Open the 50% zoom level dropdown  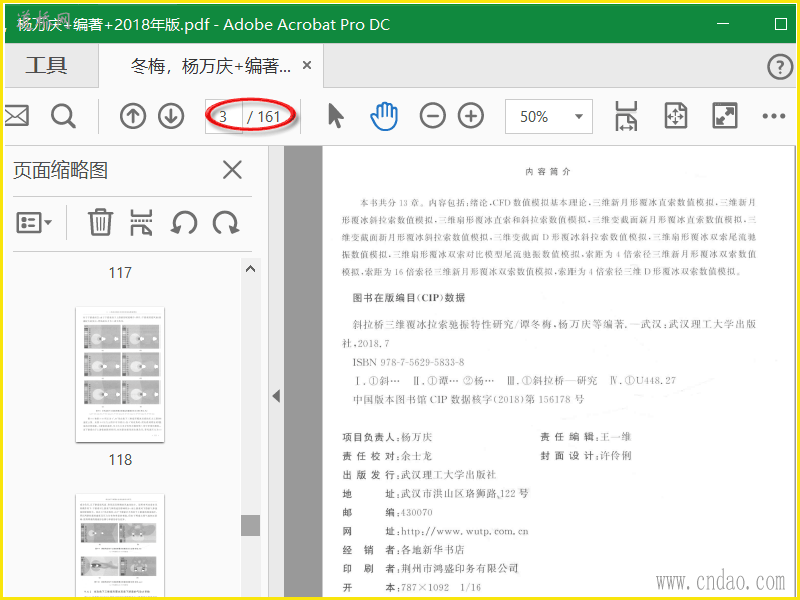point(549,116)
